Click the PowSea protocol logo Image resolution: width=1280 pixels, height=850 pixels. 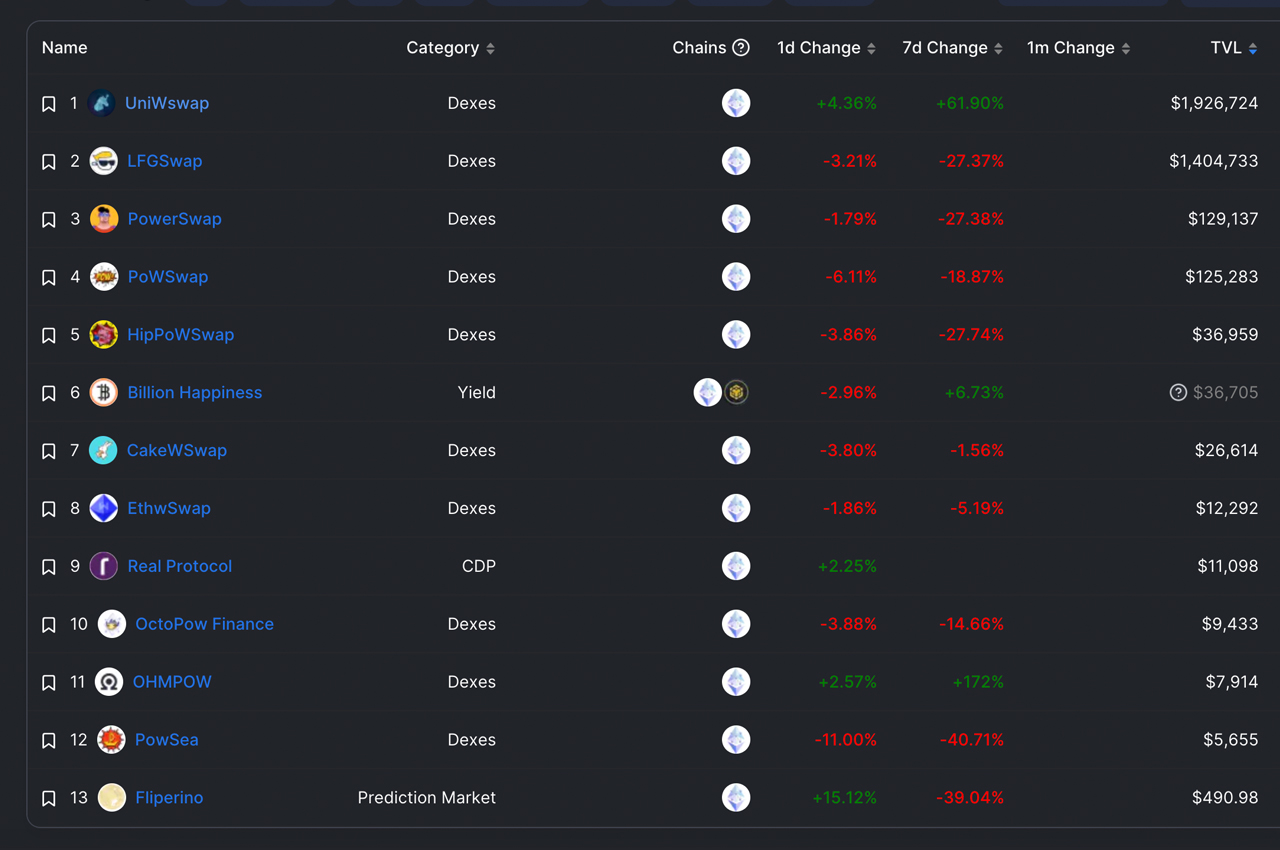(x=111, y=740)
